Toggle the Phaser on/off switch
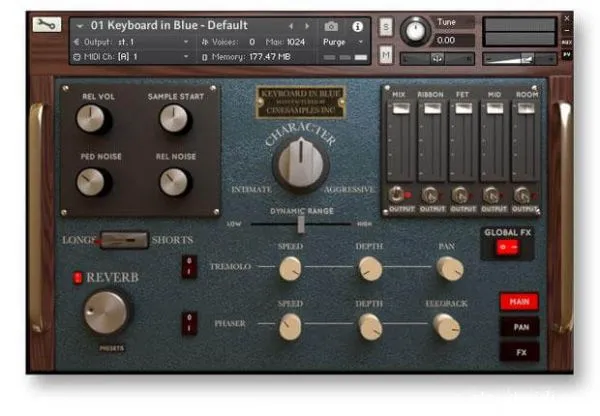The width and height of the screenshot is (600, 416). tap(190, 325)
